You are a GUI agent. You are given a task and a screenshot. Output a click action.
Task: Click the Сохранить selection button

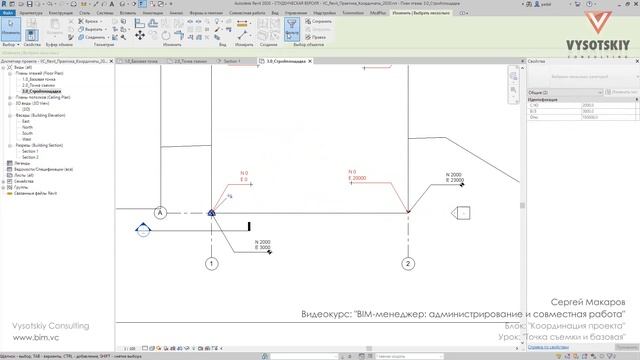[318, 21]
